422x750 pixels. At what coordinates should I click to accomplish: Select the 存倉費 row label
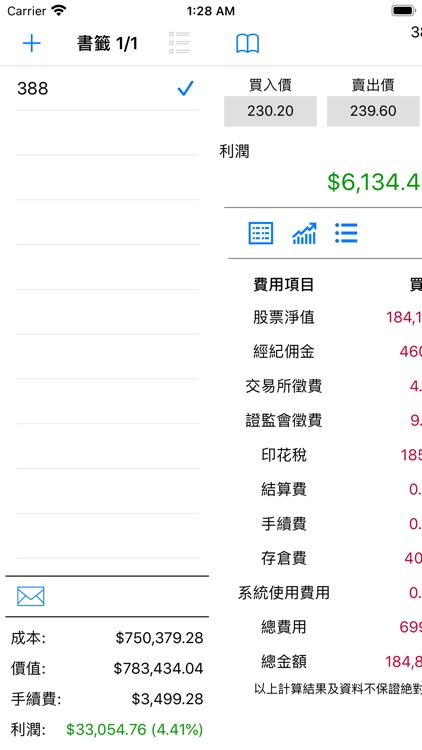(x=284, y=558)
